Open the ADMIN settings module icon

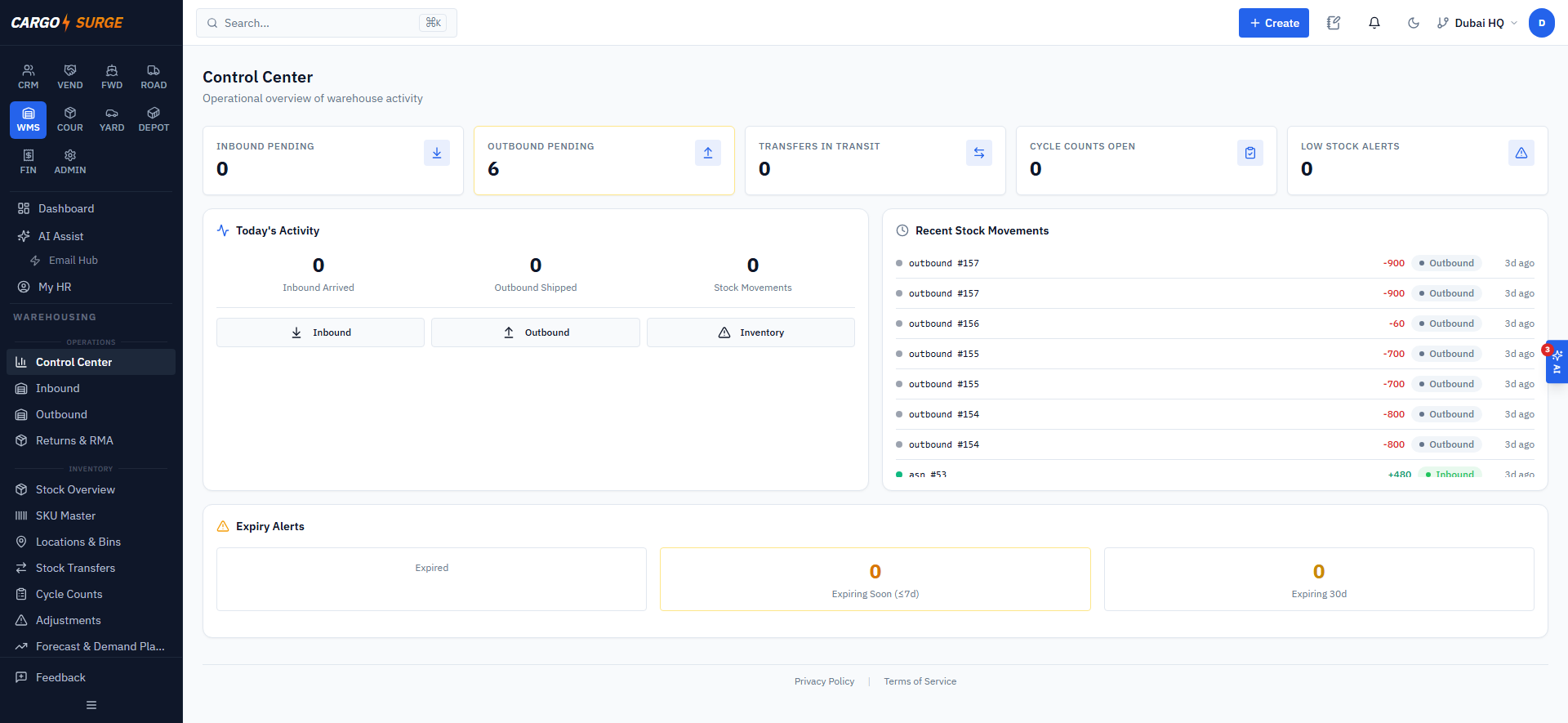[70, 162]
